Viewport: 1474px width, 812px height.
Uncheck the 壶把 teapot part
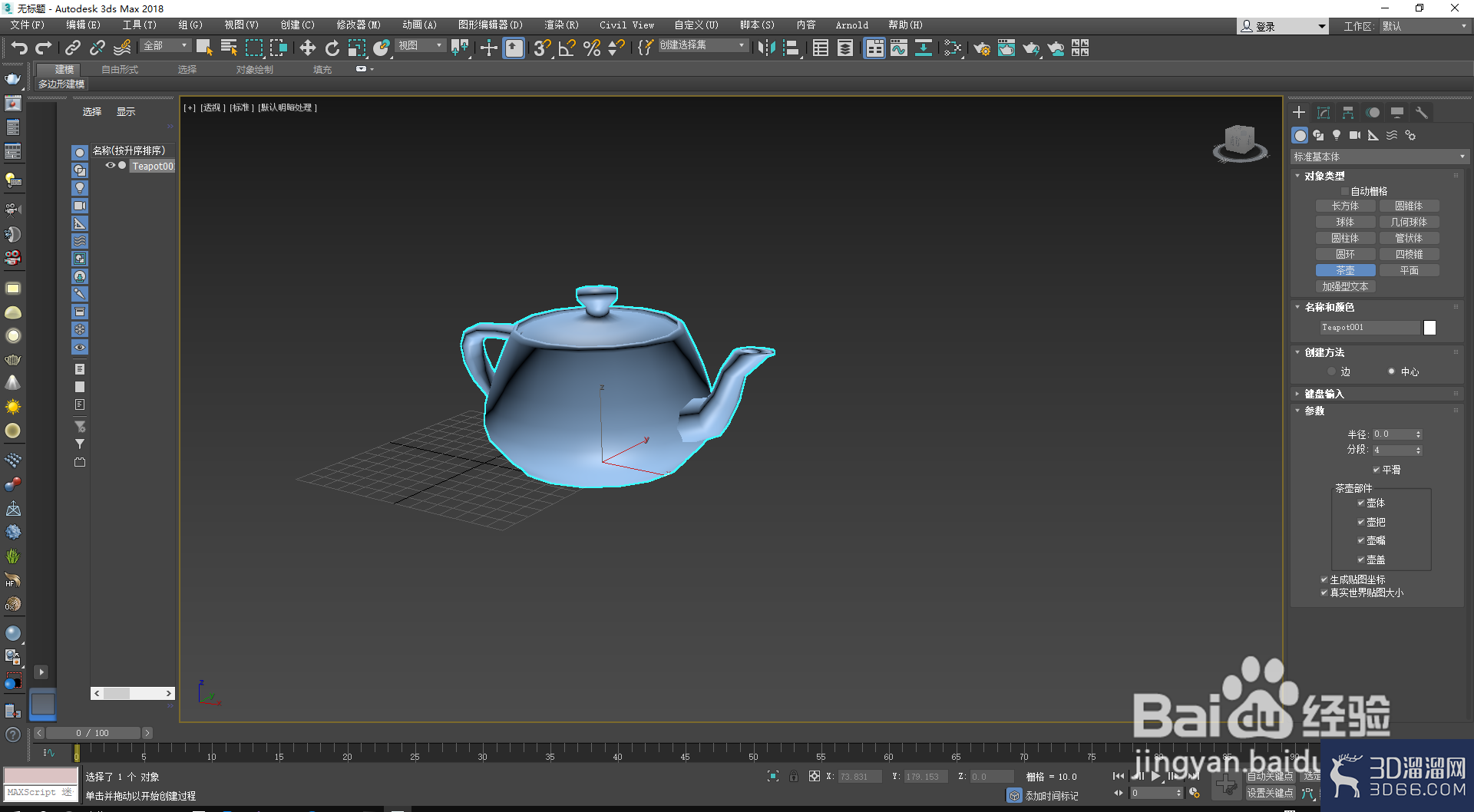pos(1361,522)
